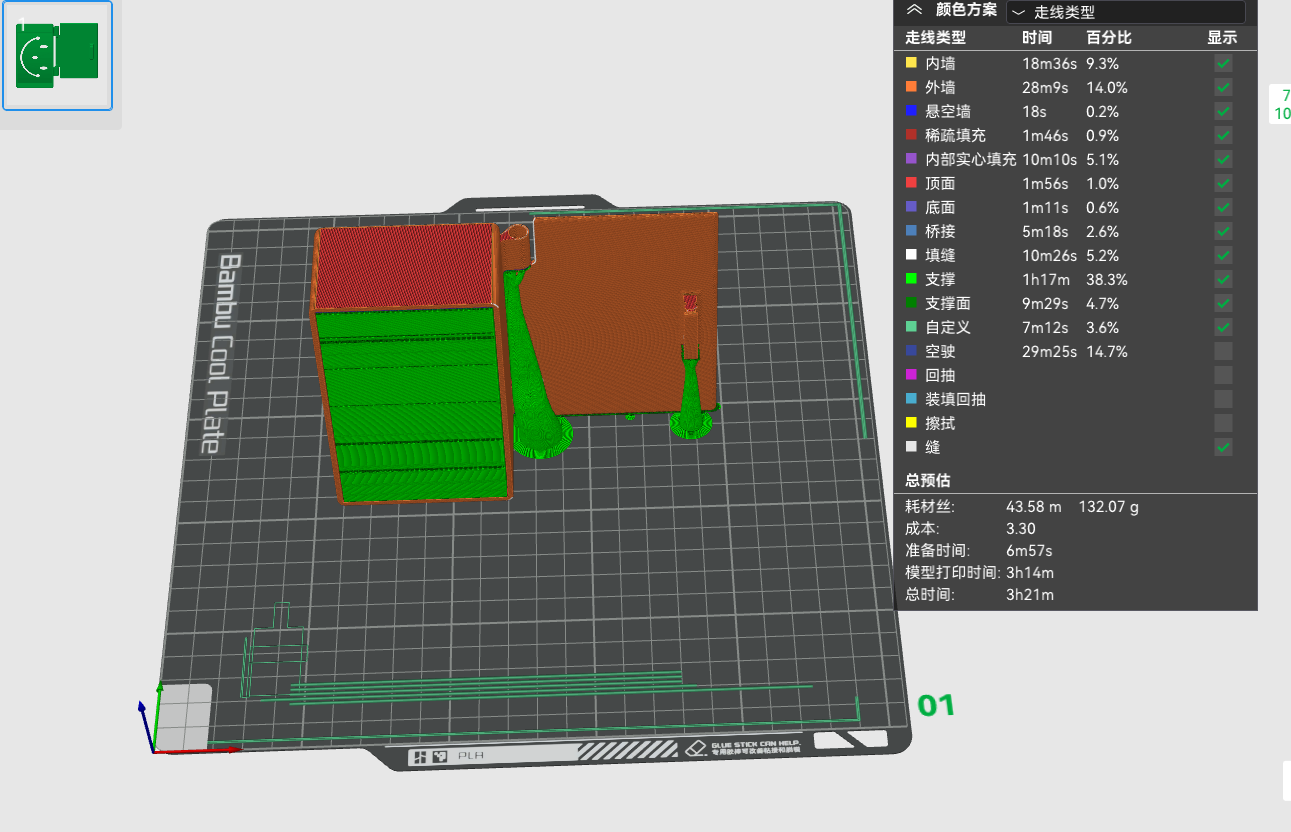Click the 模型打印时间 value 3h14m
This screenshot has height=832, width=1291.
point(1030,573)
